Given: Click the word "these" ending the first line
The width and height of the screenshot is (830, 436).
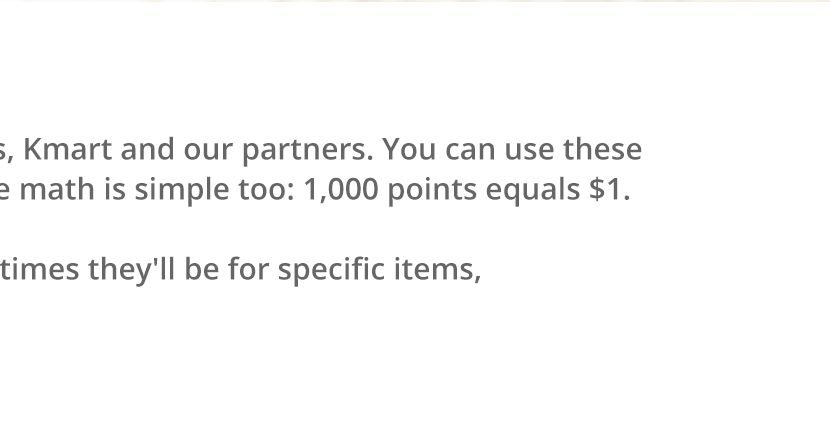Looking at the screenshot, I should [x=603, y=150].
